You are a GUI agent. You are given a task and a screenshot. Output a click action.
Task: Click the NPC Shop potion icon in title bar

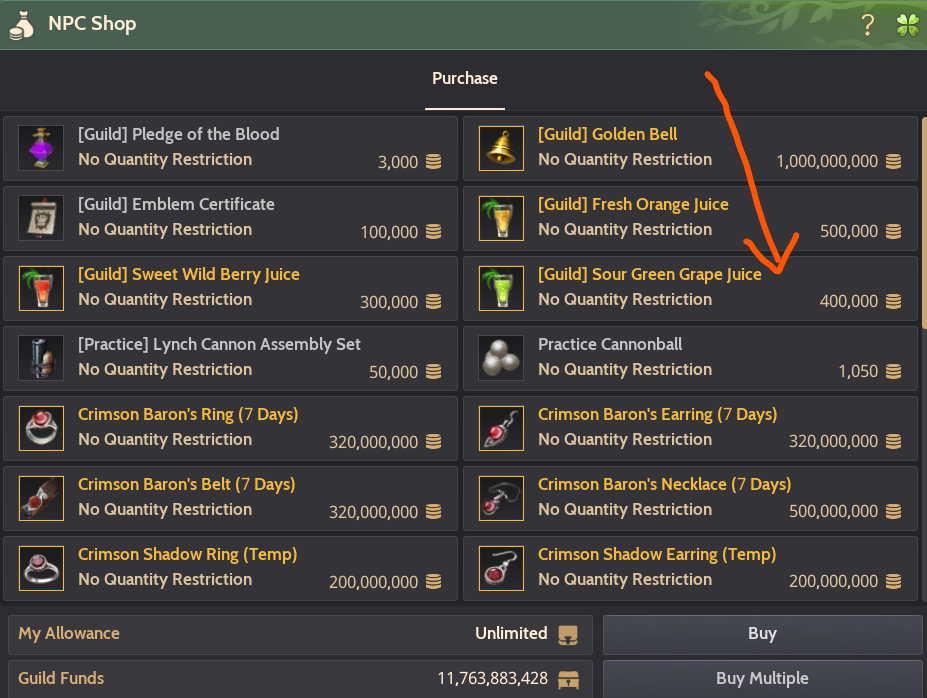(22, 24)
